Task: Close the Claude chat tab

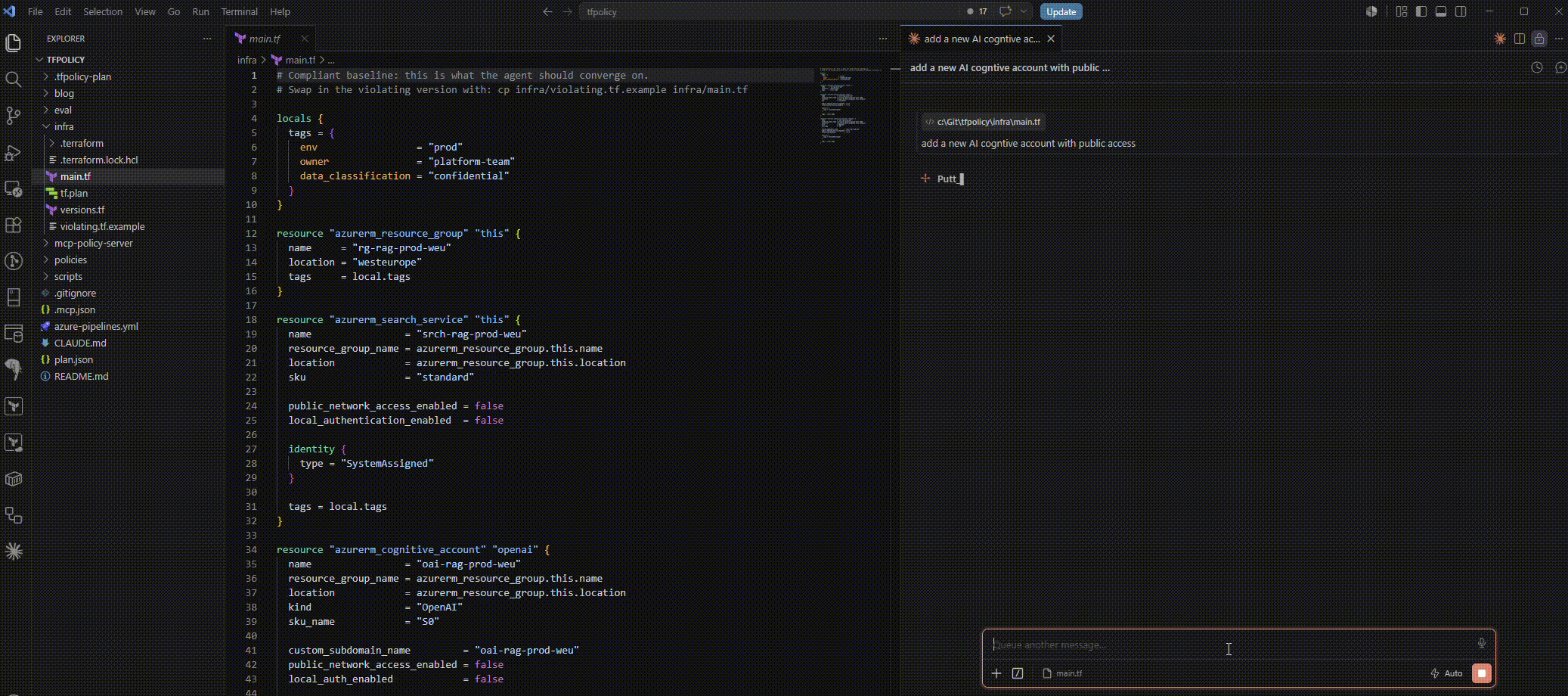Action: 1051,39
